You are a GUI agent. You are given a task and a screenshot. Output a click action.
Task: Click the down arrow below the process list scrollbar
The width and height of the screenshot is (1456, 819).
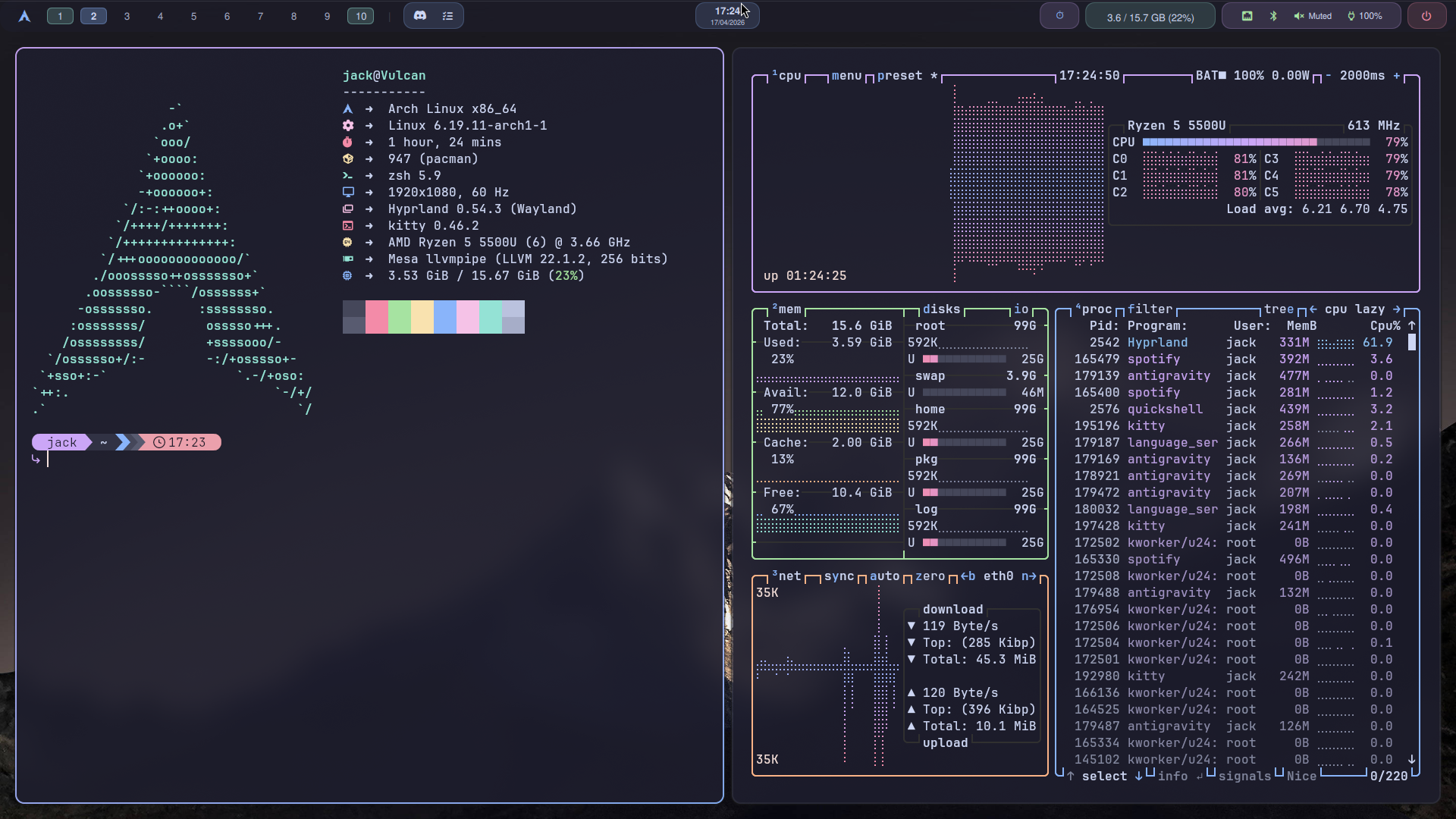coord(1412,760)
